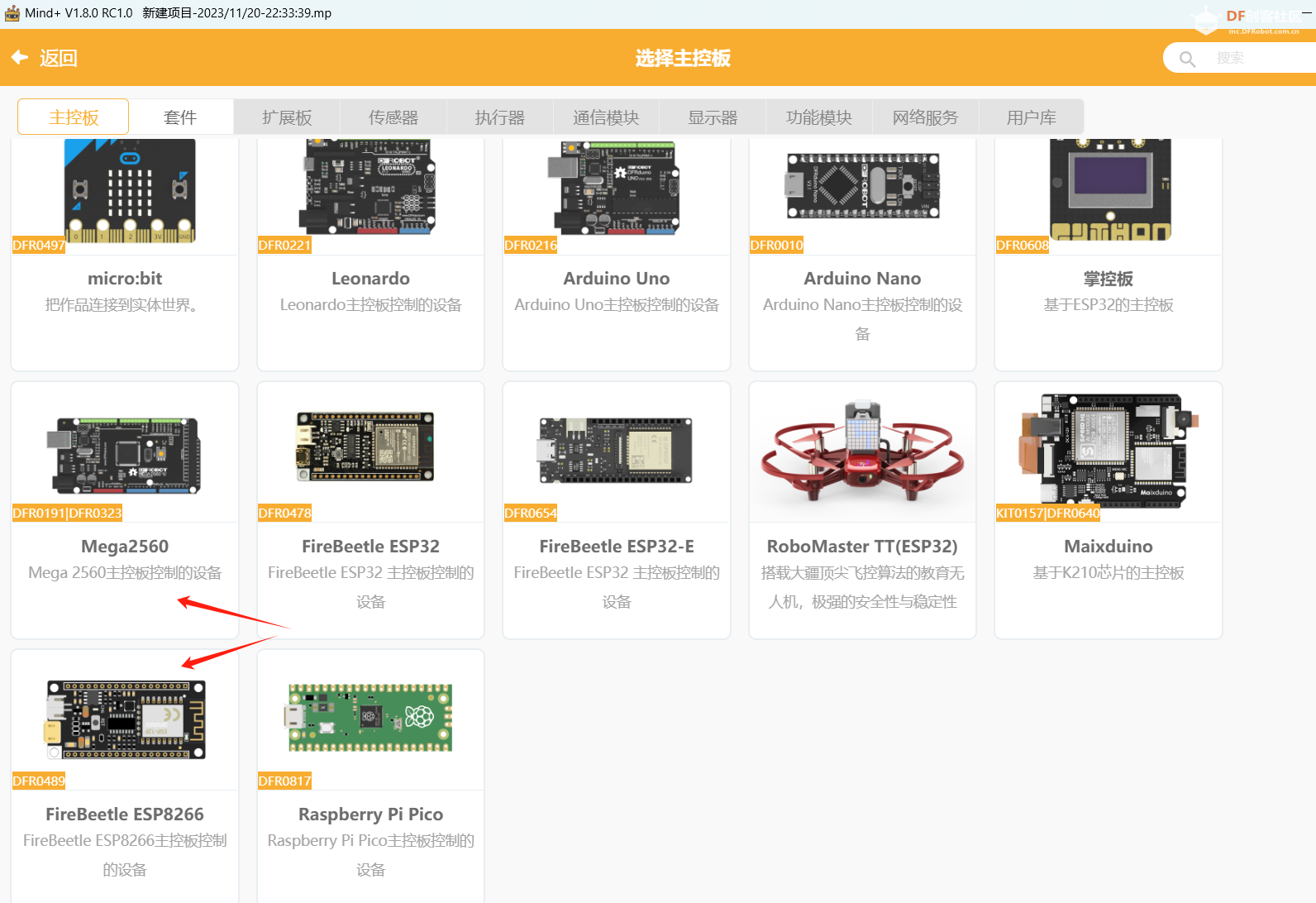Click the Raspberry Pi Pico title text
The width and height of the screenshot is (1316, 903).
click(x=370, y=815)
